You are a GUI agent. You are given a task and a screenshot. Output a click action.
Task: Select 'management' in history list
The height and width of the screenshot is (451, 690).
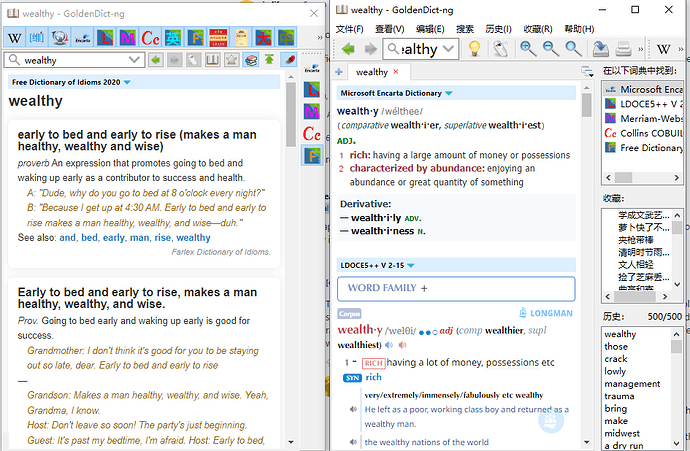point(632,384)
